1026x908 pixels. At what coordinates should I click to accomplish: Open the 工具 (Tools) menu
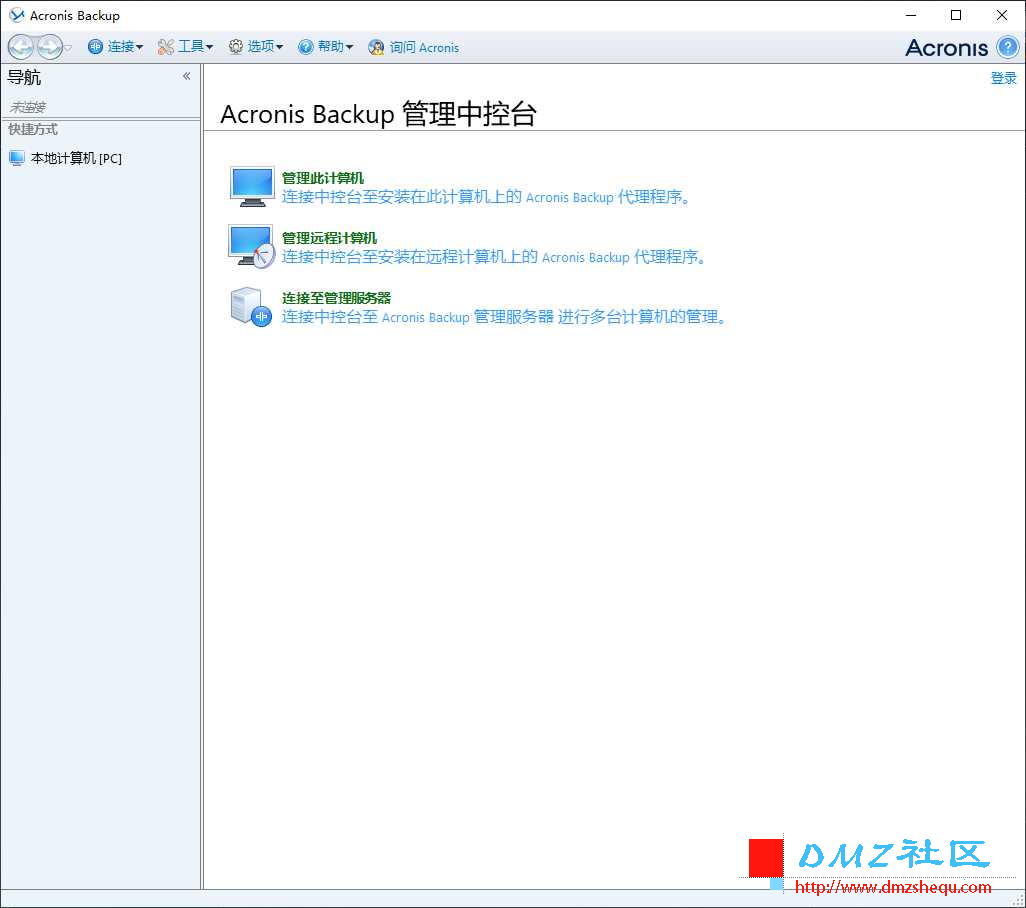pos(185,47)
